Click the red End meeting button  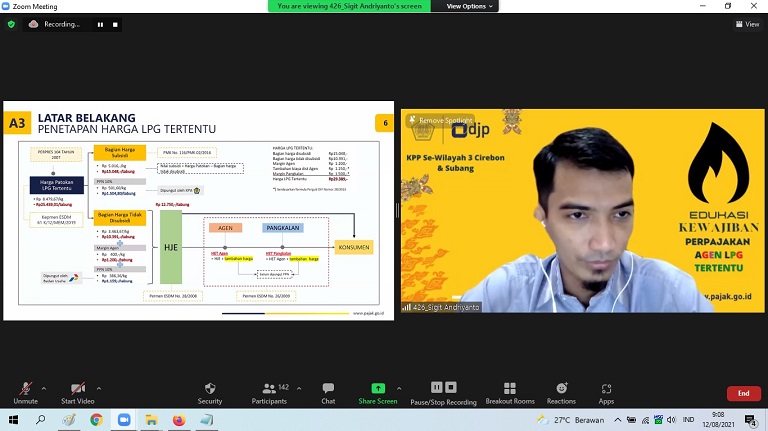click(x=743, y=393)
